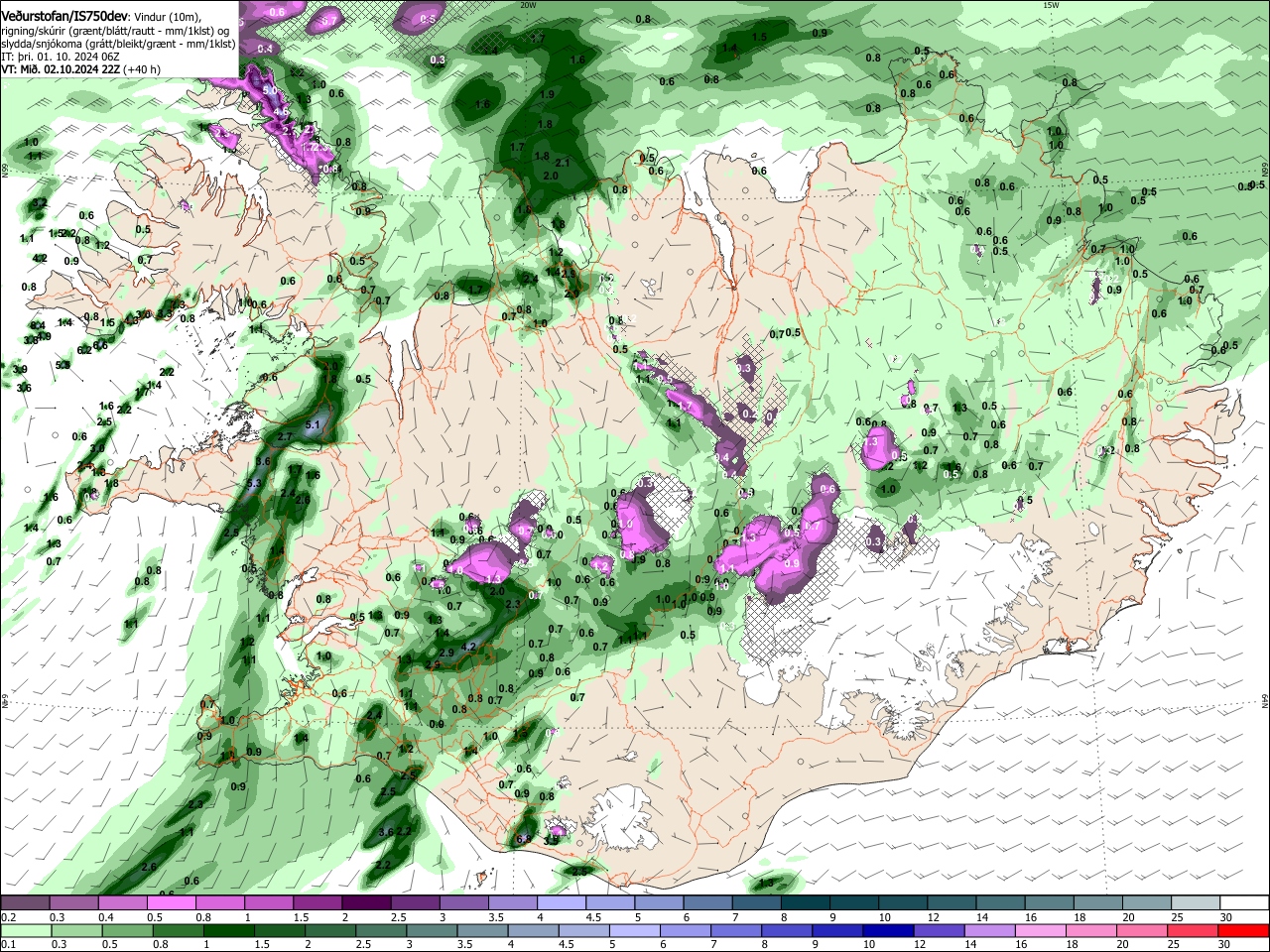Pick the rain legend swatch starting at 3
1270x952 pixels.
click(x=432, y=930)
